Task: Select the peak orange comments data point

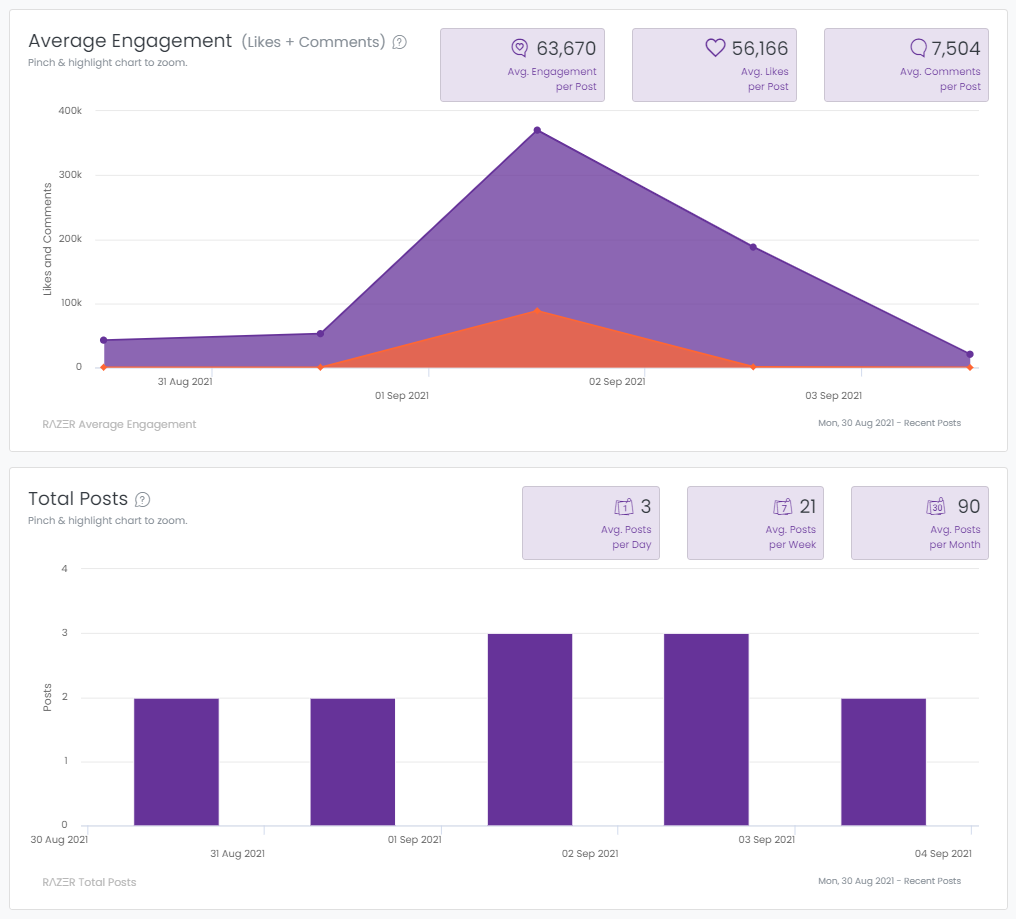Action: click(537, 311)
